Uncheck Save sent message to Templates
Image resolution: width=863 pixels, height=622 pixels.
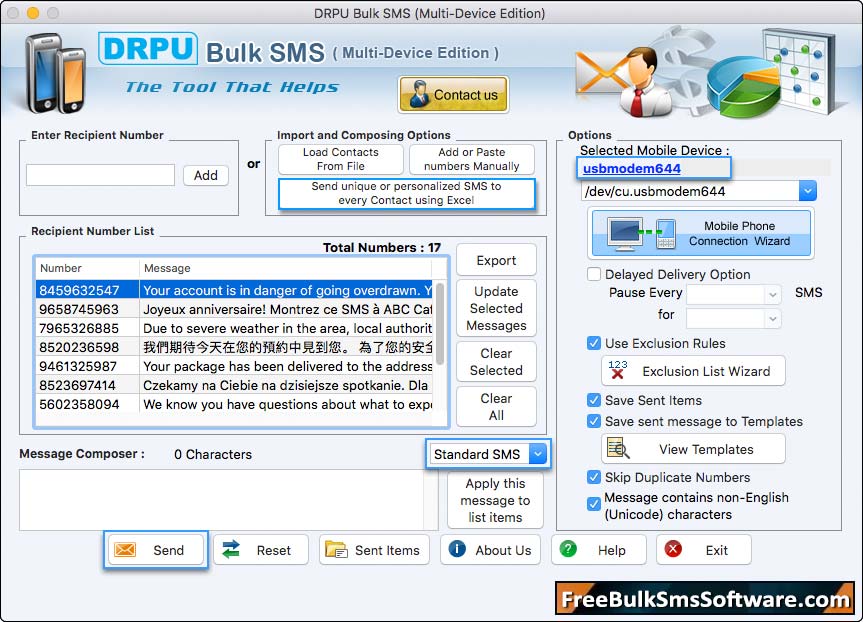point(594,421)
